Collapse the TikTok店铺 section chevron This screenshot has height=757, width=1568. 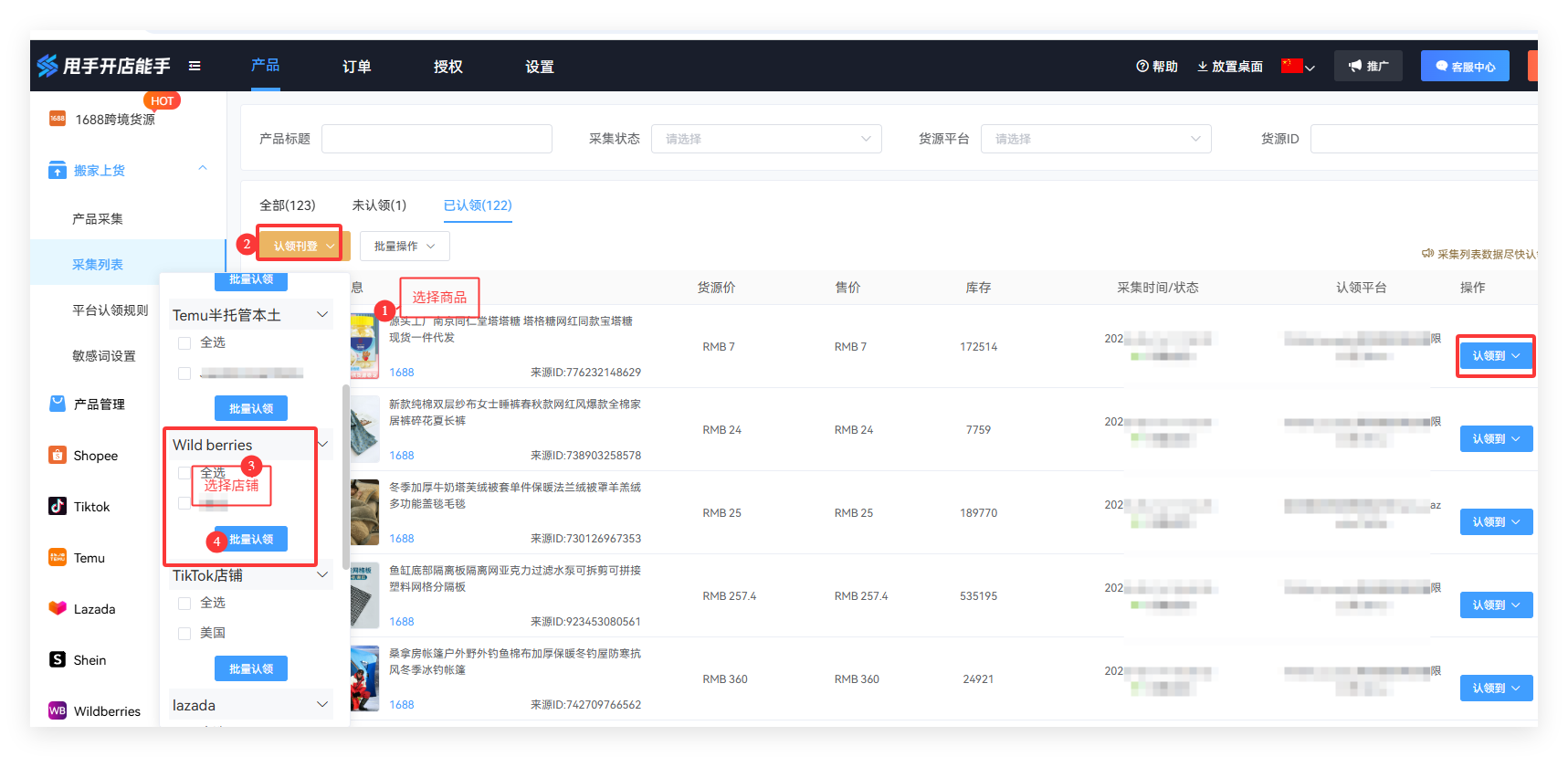point(322,575)
